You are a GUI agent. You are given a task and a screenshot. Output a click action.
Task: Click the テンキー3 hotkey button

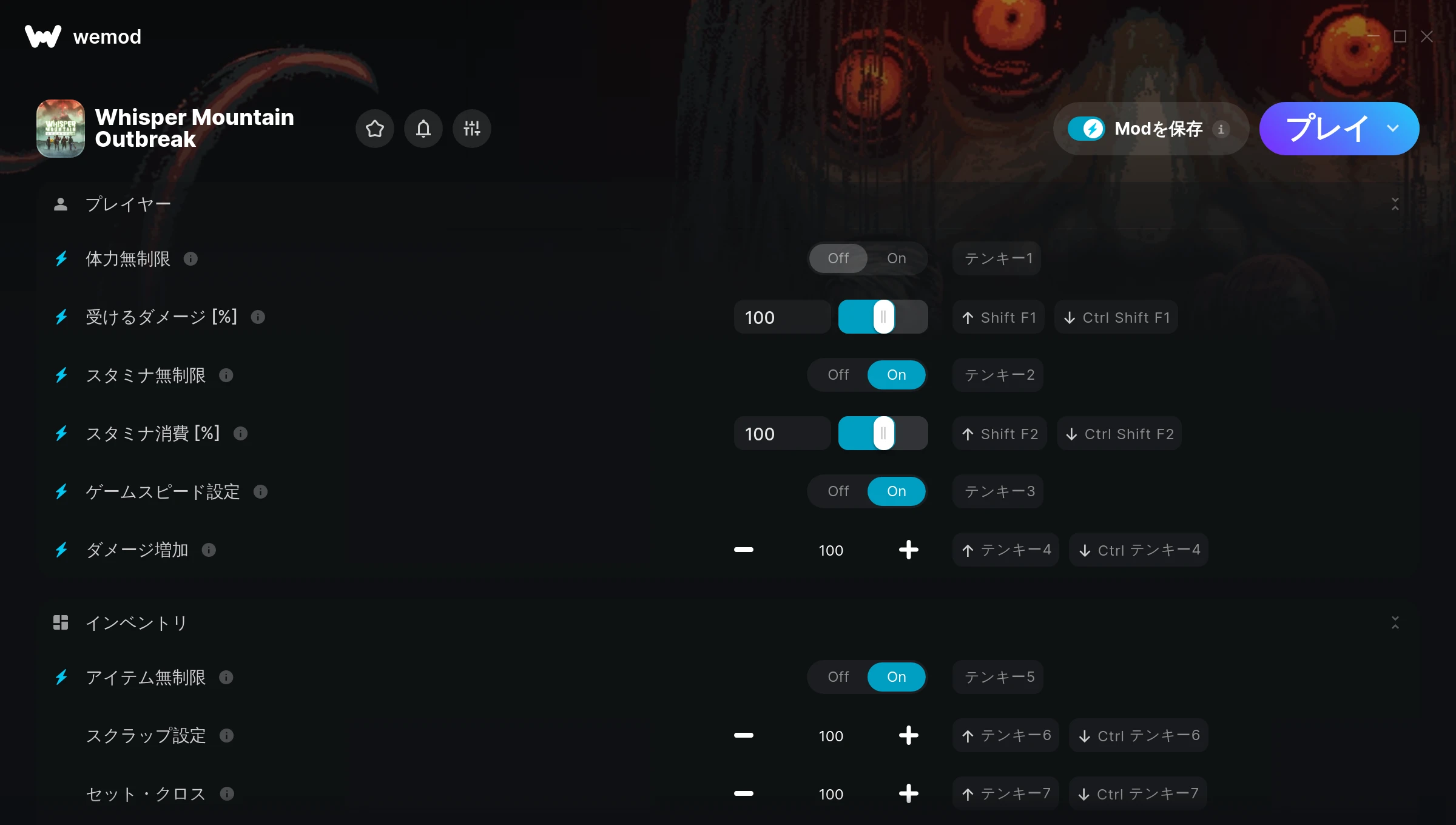coord(998,491)
